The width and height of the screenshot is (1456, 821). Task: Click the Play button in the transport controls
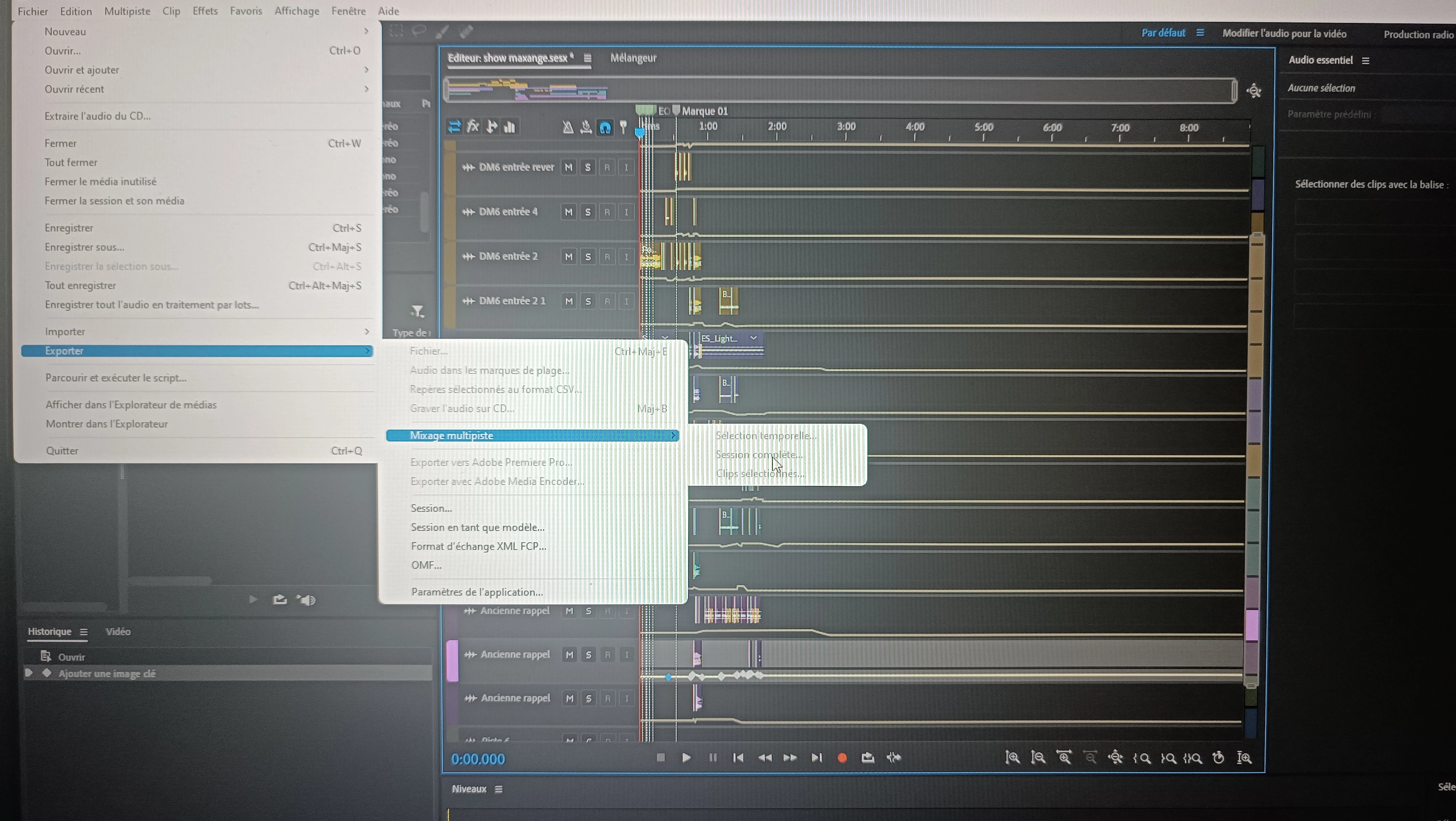point(686,758)
